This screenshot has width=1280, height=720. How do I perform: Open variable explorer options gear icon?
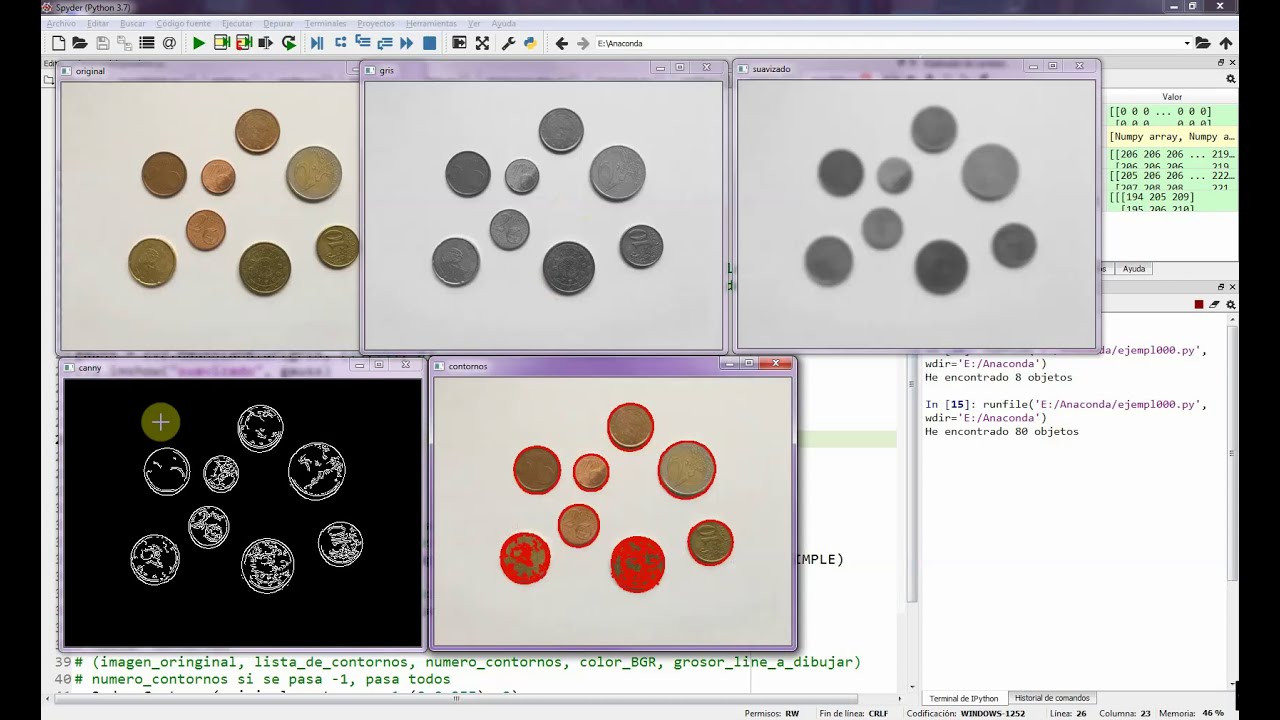click(1231, 79)
